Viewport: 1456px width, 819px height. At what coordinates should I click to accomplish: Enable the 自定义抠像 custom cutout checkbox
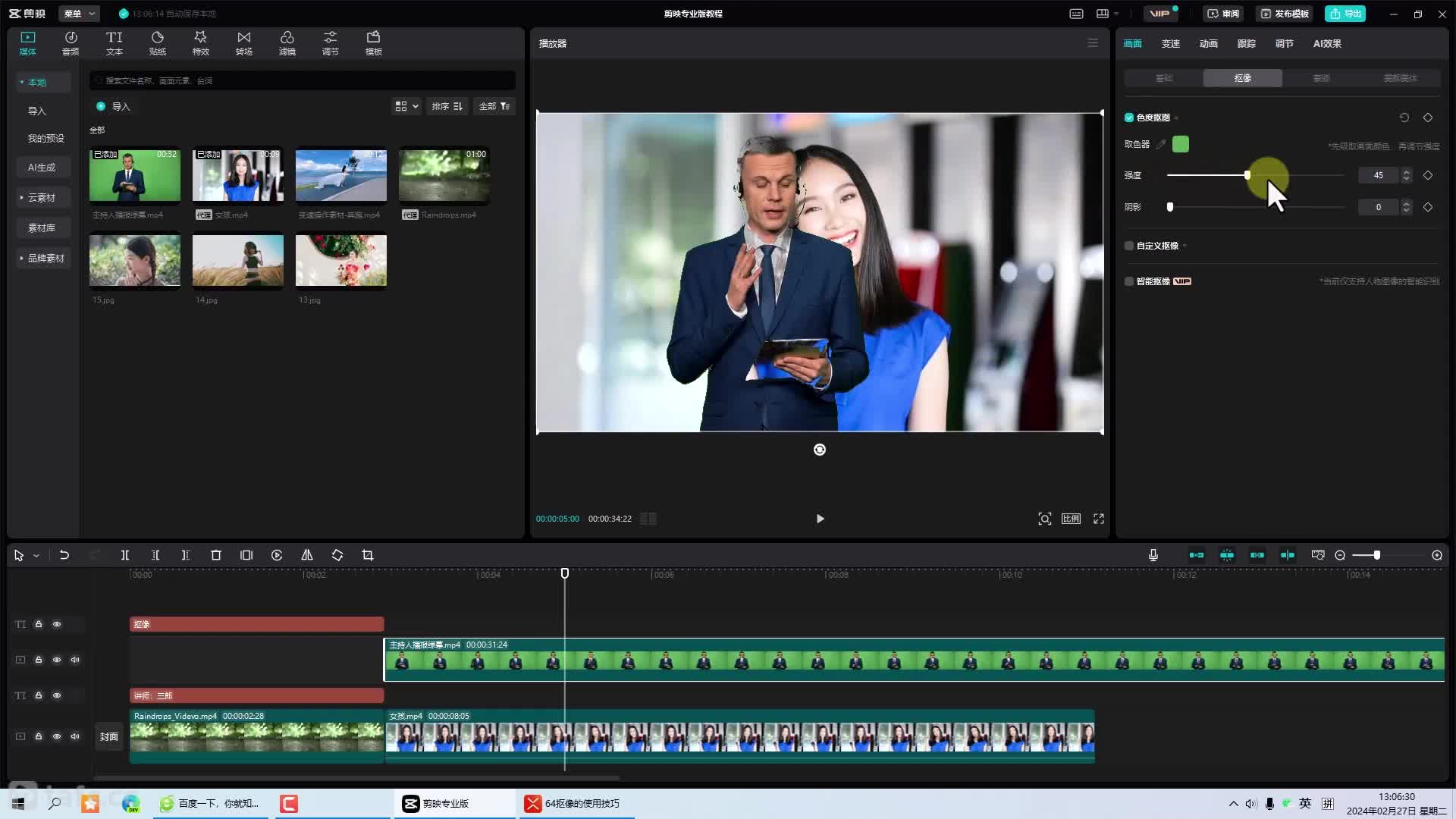coord(1129,246)
